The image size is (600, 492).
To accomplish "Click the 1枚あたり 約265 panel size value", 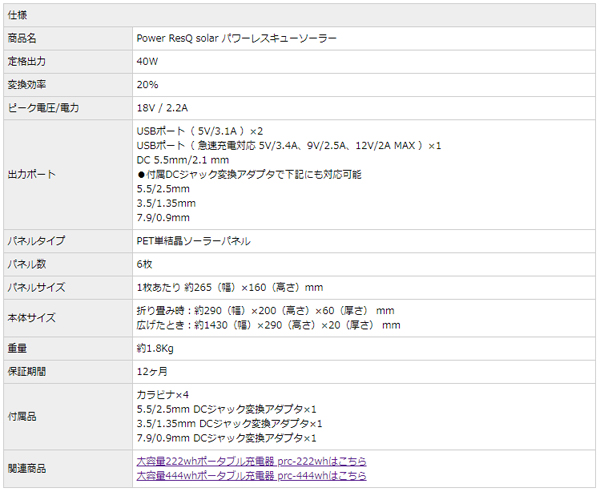I will click(x=230, y=287).
